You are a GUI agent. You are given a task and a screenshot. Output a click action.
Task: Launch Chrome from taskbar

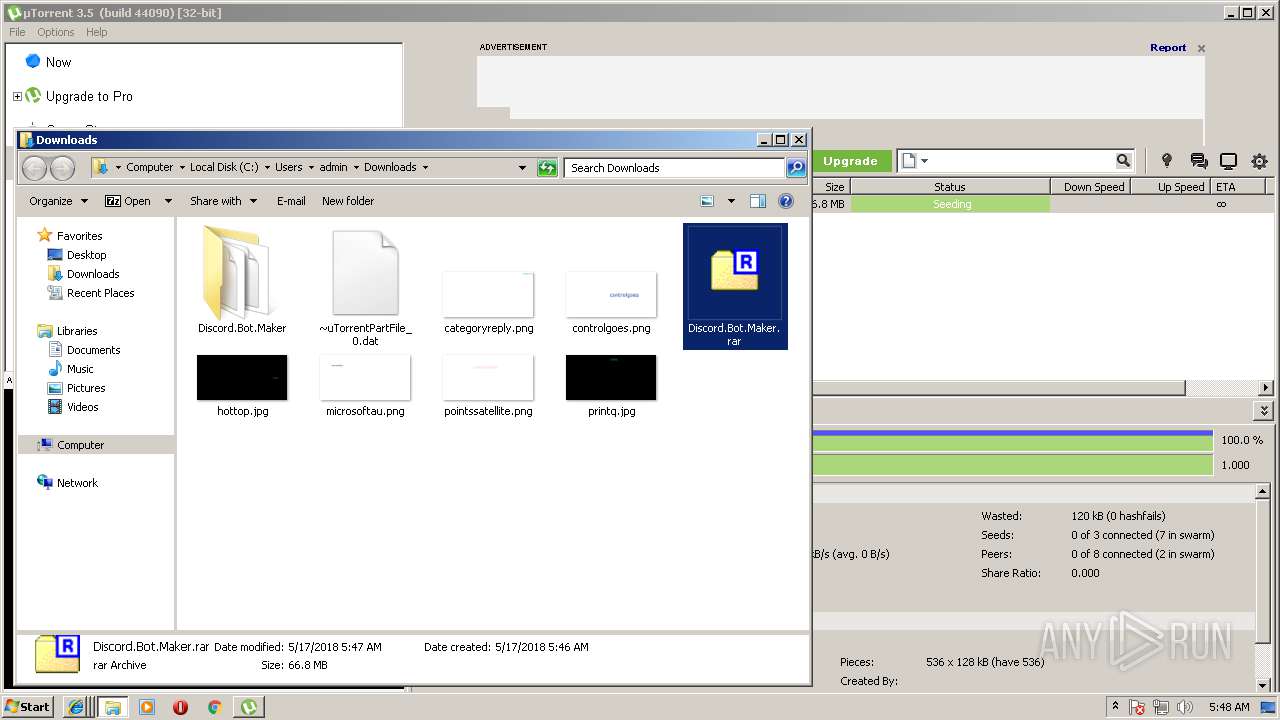[214, 707]
